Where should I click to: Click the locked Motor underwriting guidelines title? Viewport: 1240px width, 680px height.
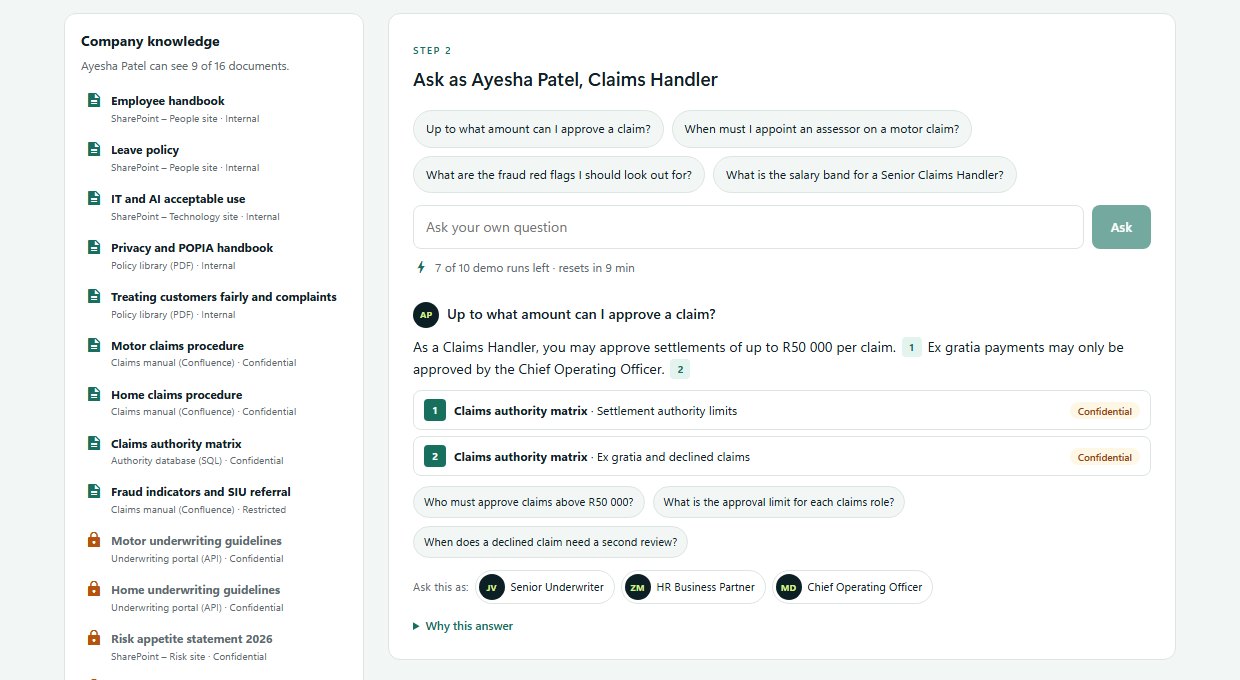pyautogui.click(x=196, y=541)
